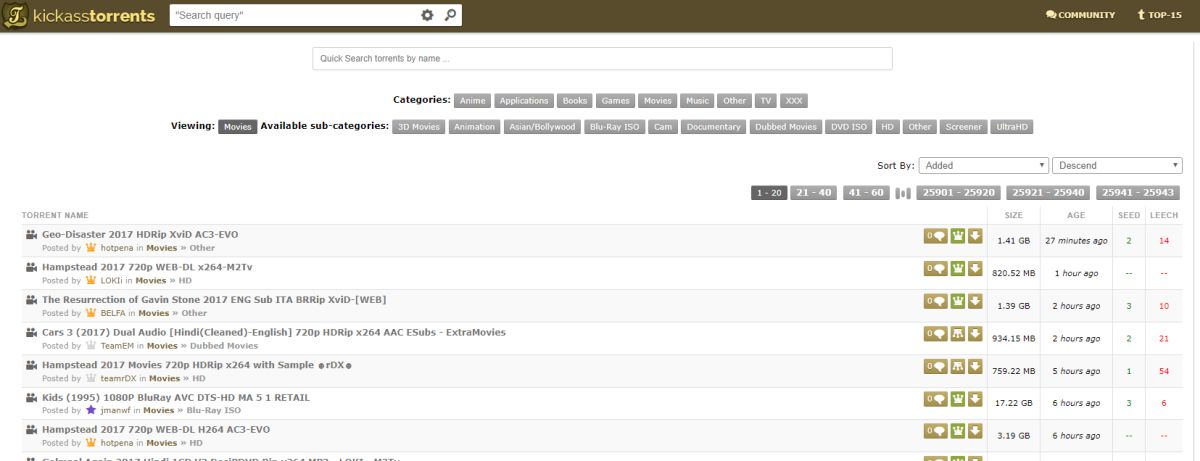Image resolution: width=1200 pixels, height=461 pixels.
Task: Open Geo-Disaster 2017 HDRip XviD torrent page
Action: [140, 234]
